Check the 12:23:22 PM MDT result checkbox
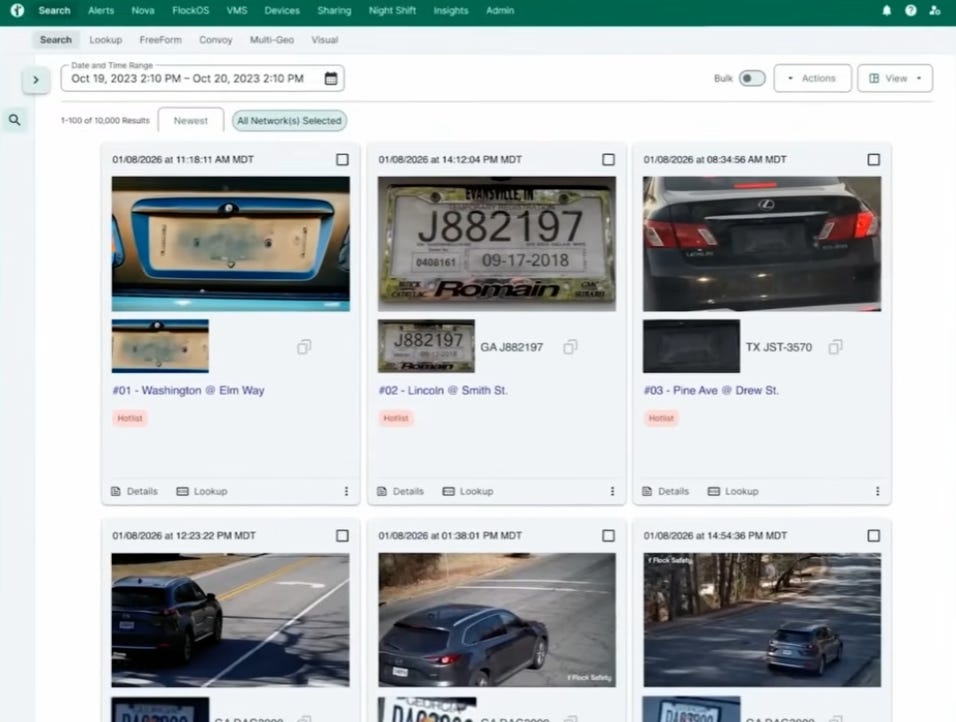Viewport: 956px width, 722px height. pos(343,535)
